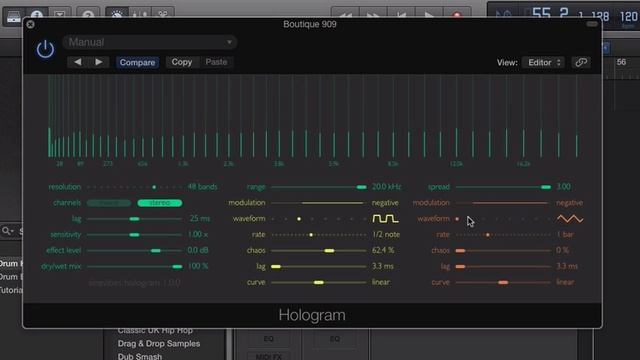Screen dimensions: 640x360
Task: Click the spread curve slider handle
Action: (x=503, y=282)
